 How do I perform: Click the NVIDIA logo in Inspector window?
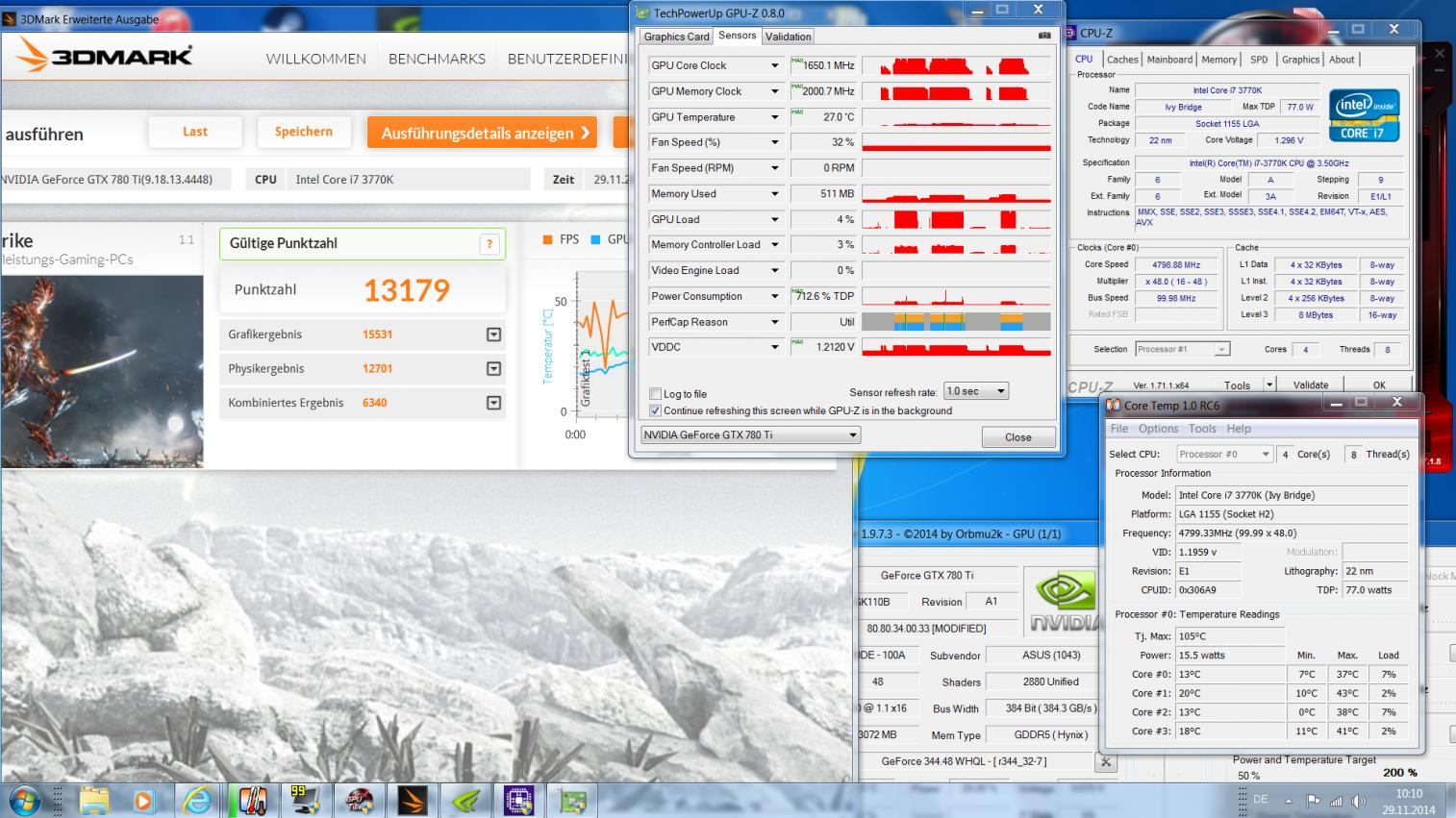coord(1062,602)
